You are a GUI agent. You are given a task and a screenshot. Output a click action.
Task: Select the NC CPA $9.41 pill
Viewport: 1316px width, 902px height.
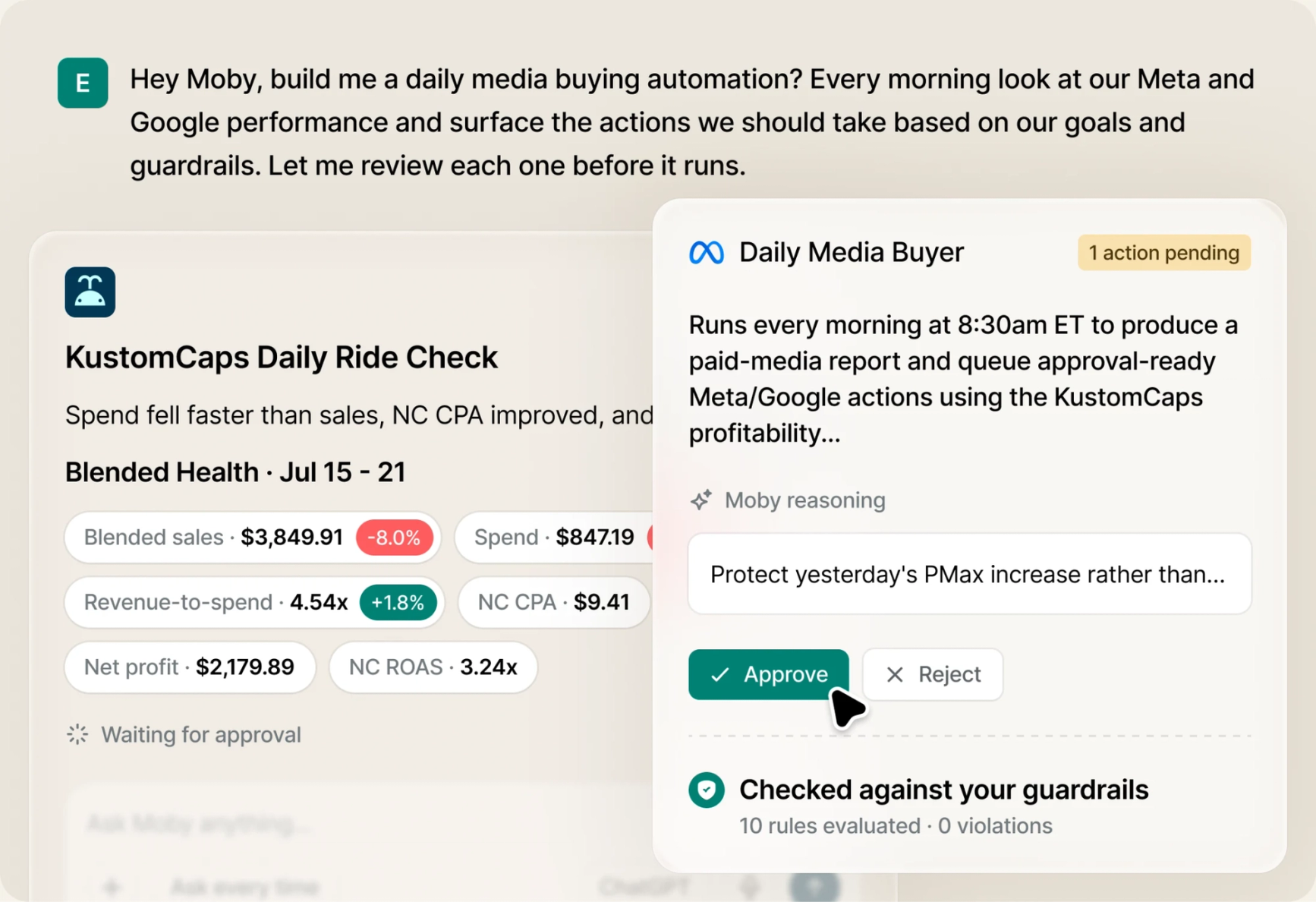pyautogui.click(x=554, y=603)
